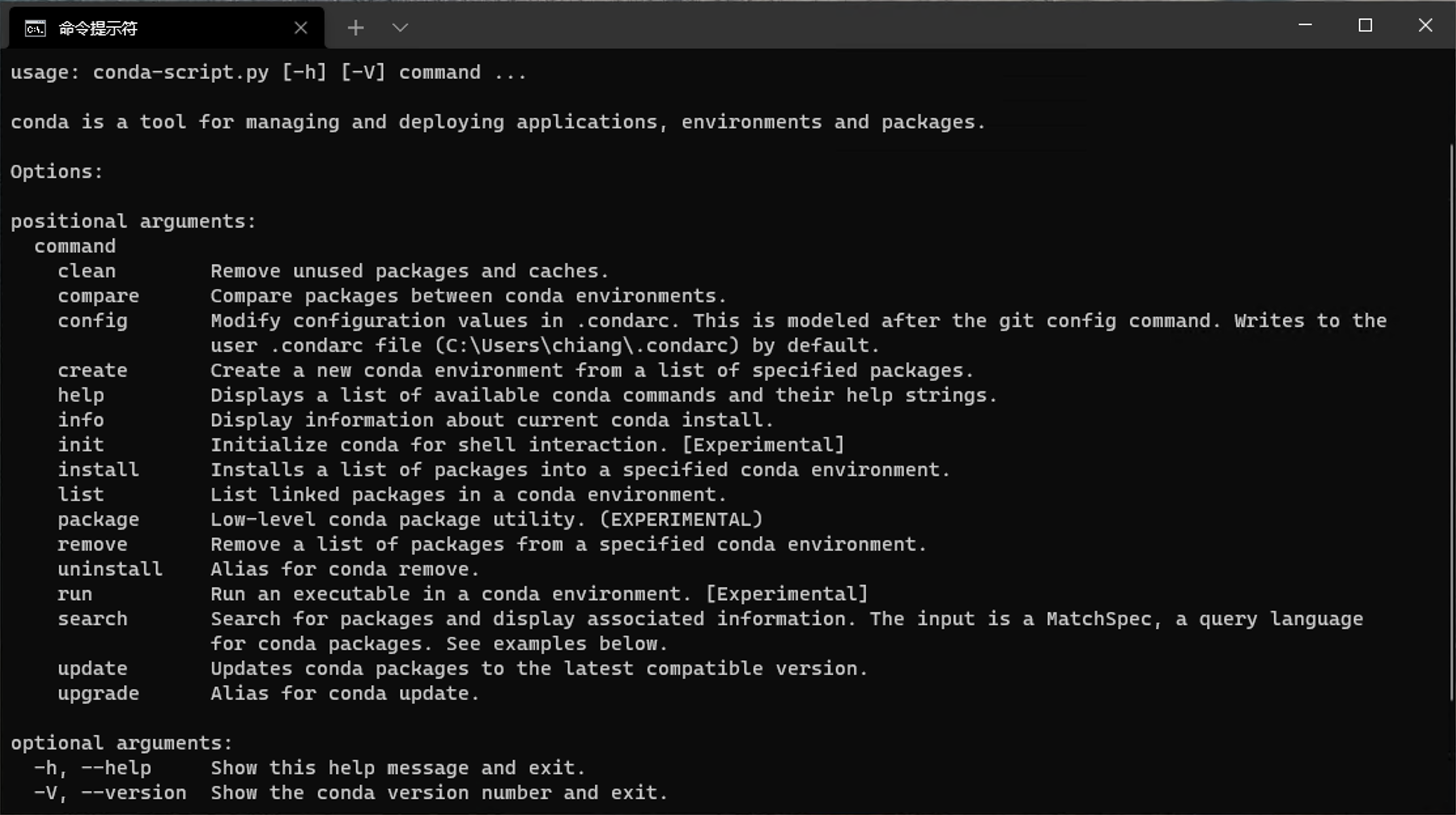Click the '--help' option text
Viewport: 1456px width, 815px height.
point(116,768)
